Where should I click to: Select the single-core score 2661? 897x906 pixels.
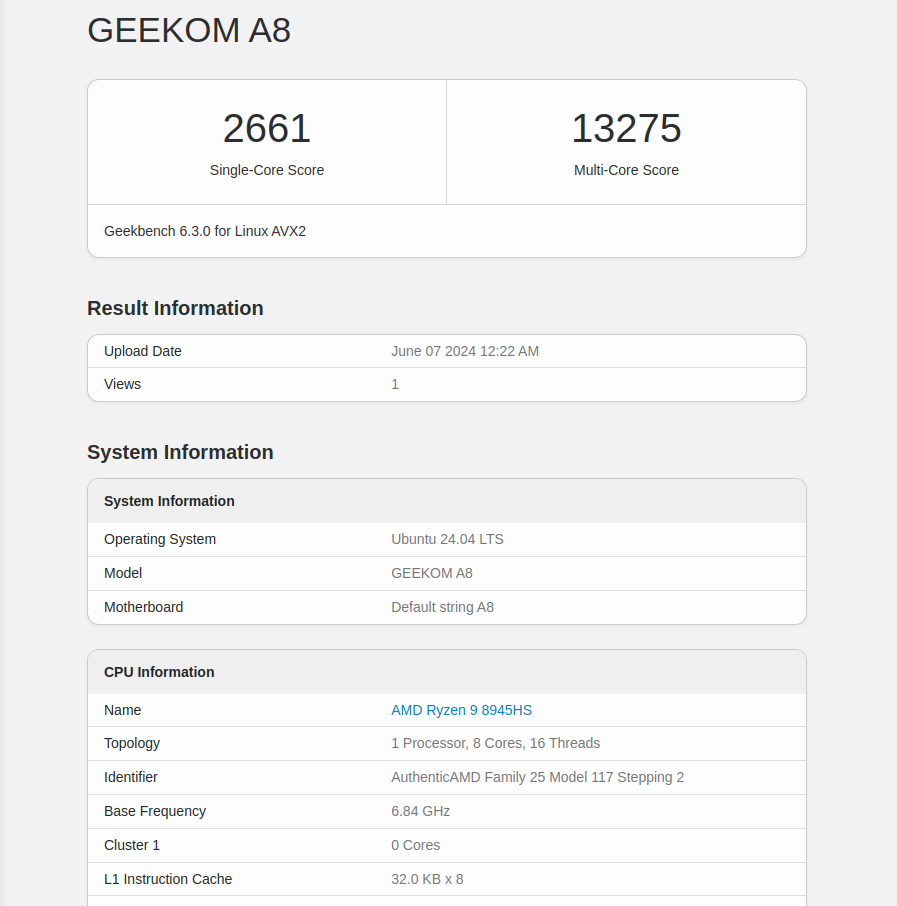point(267,128)
